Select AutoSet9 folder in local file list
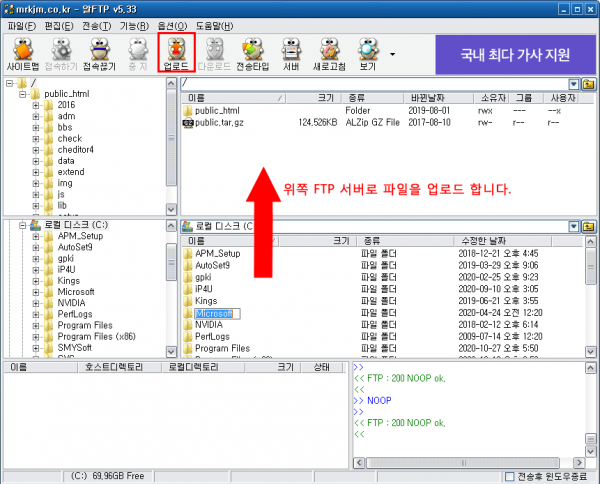Viewport: 600px width, 484px height. pyautogui.click(x=212, y=266)
